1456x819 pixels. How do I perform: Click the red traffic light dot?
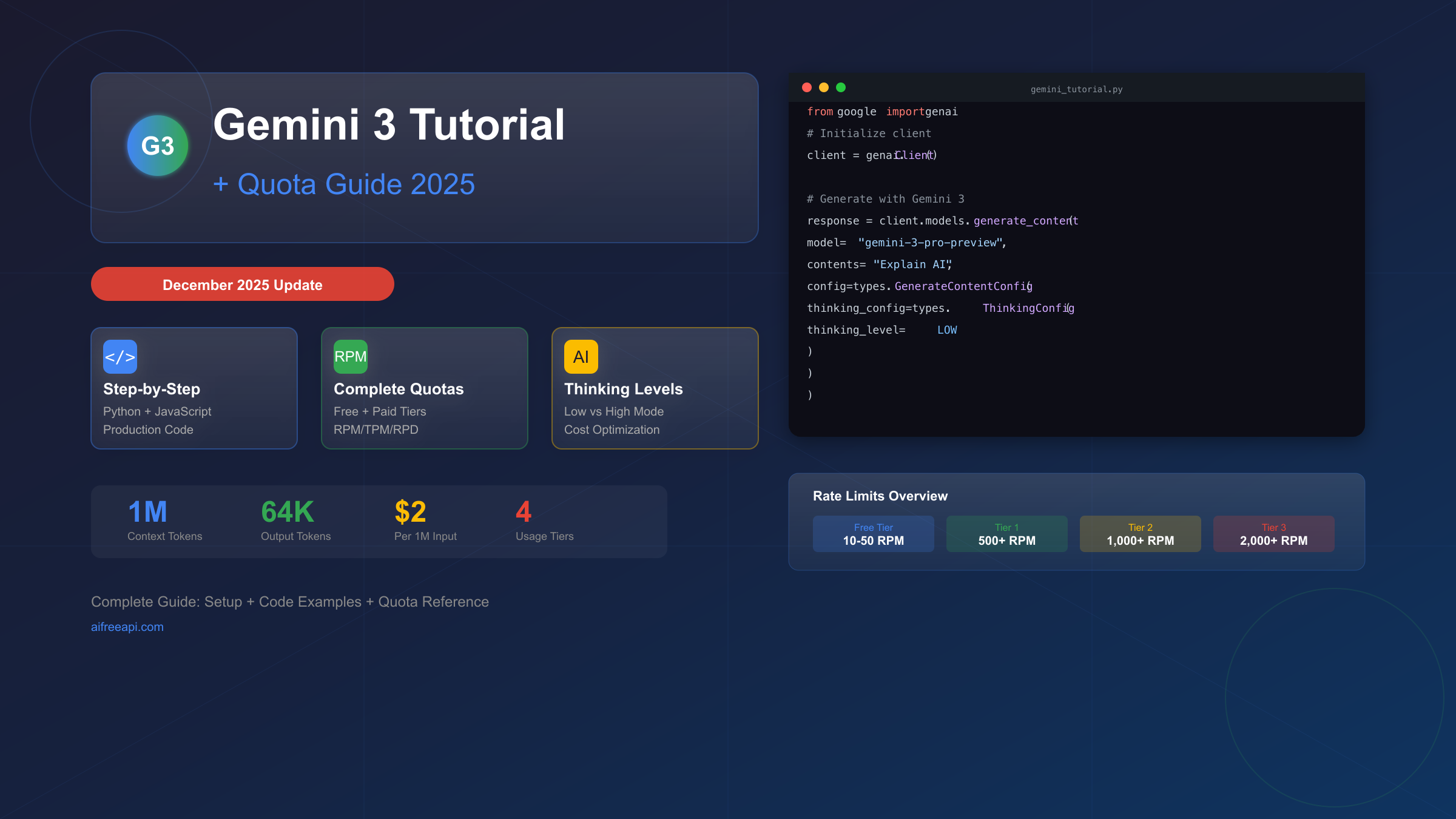(806, 87)
